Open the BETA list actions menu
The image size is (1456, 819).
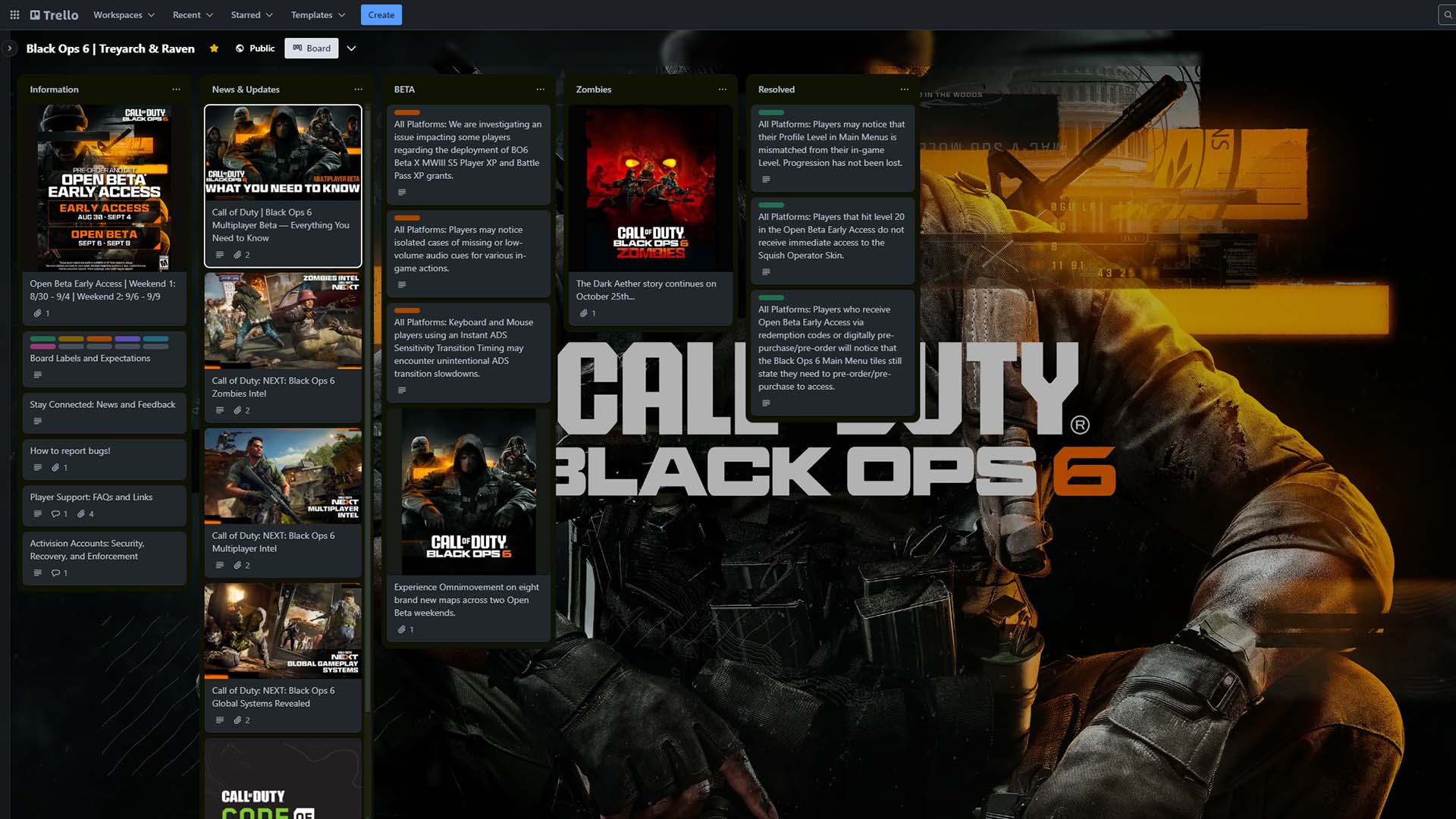(x=540, y=89)
